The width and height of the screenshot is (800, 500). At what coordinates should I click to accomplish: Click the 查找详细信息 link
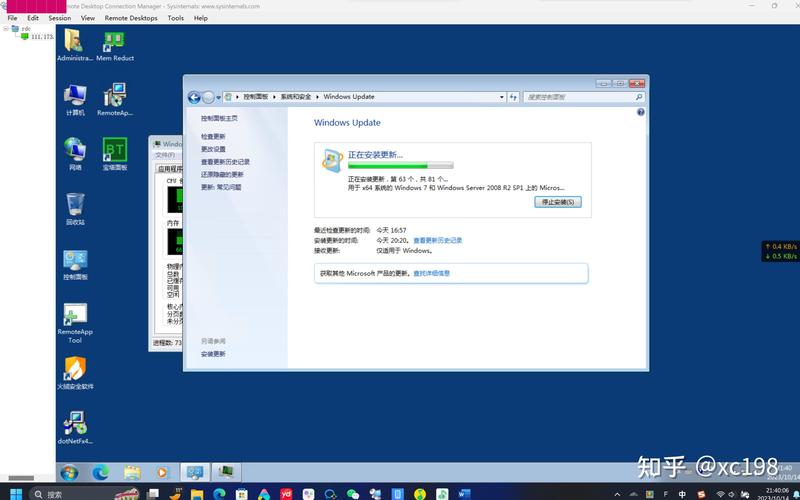coord(431,273)
